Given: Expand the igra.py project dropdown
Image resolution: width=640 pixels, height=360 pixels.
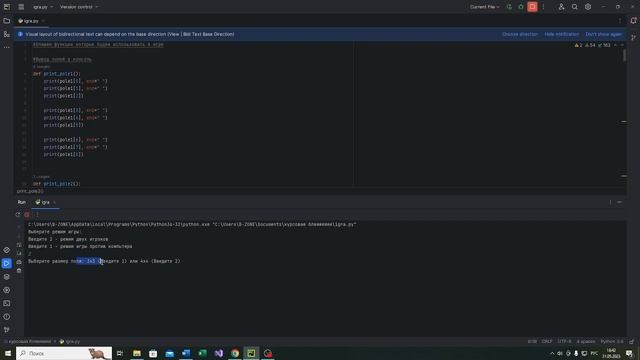Looking at the screenshot, I should coord(43,7).
